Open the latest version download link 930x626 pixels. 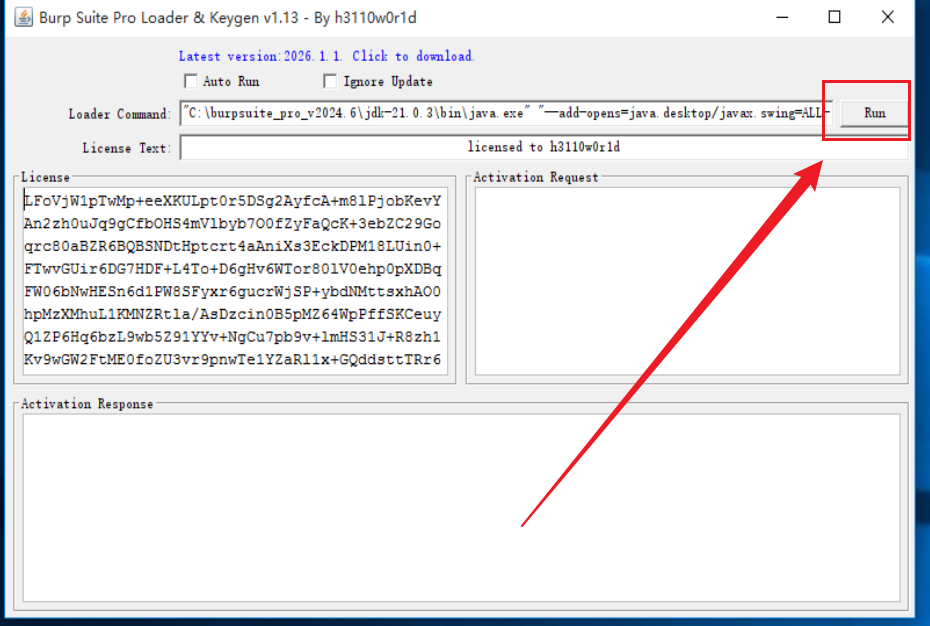click(326, 56)
